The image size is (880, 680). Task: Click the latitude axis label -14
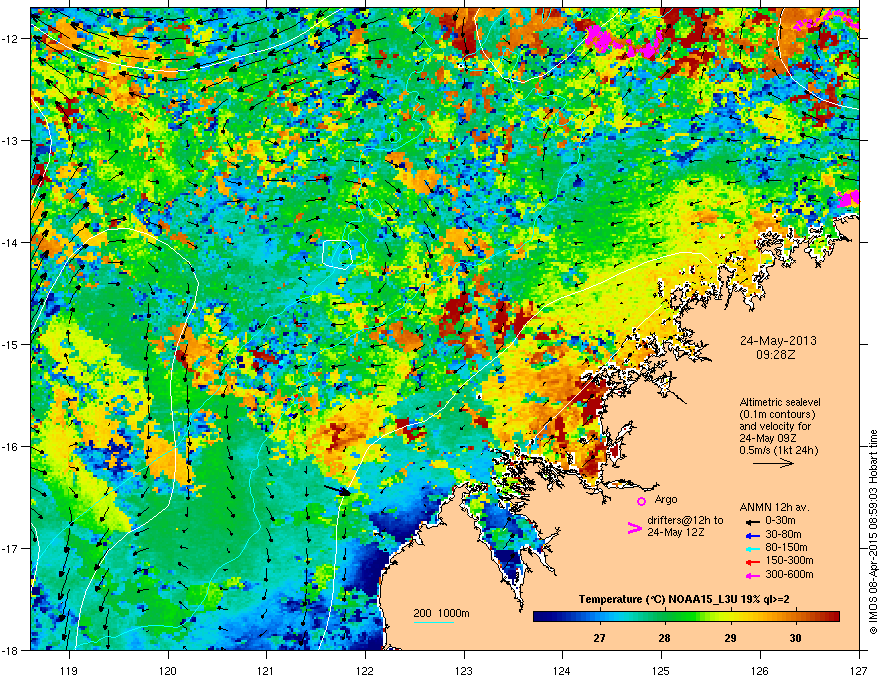[11, 242]
